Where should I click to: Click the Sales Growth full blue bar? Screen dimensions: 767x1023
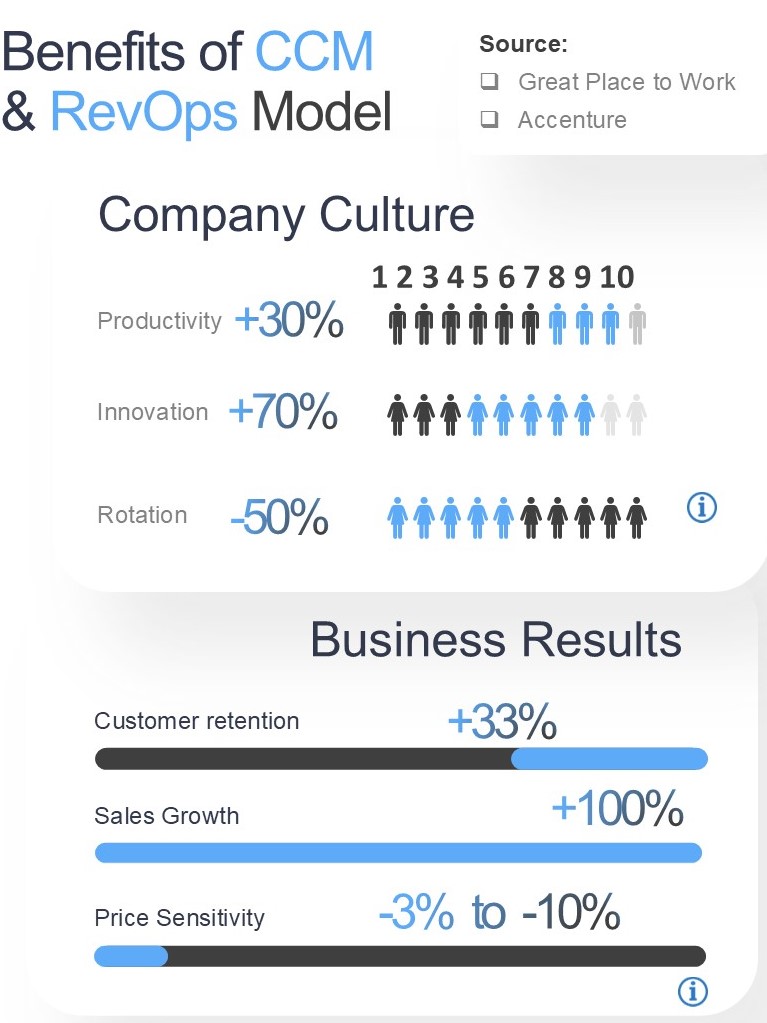pos(399,853)
